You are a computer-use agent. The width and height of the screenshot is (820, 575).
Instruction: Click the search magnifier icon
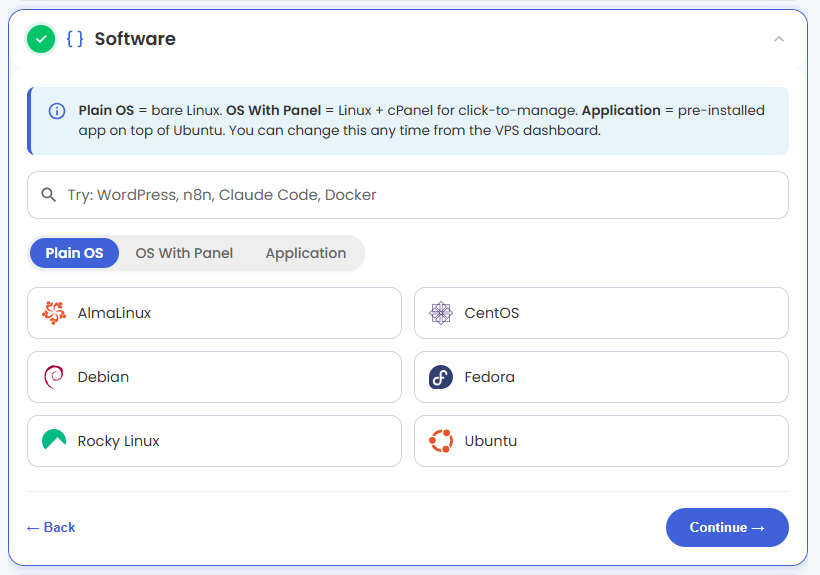point(49,195)
